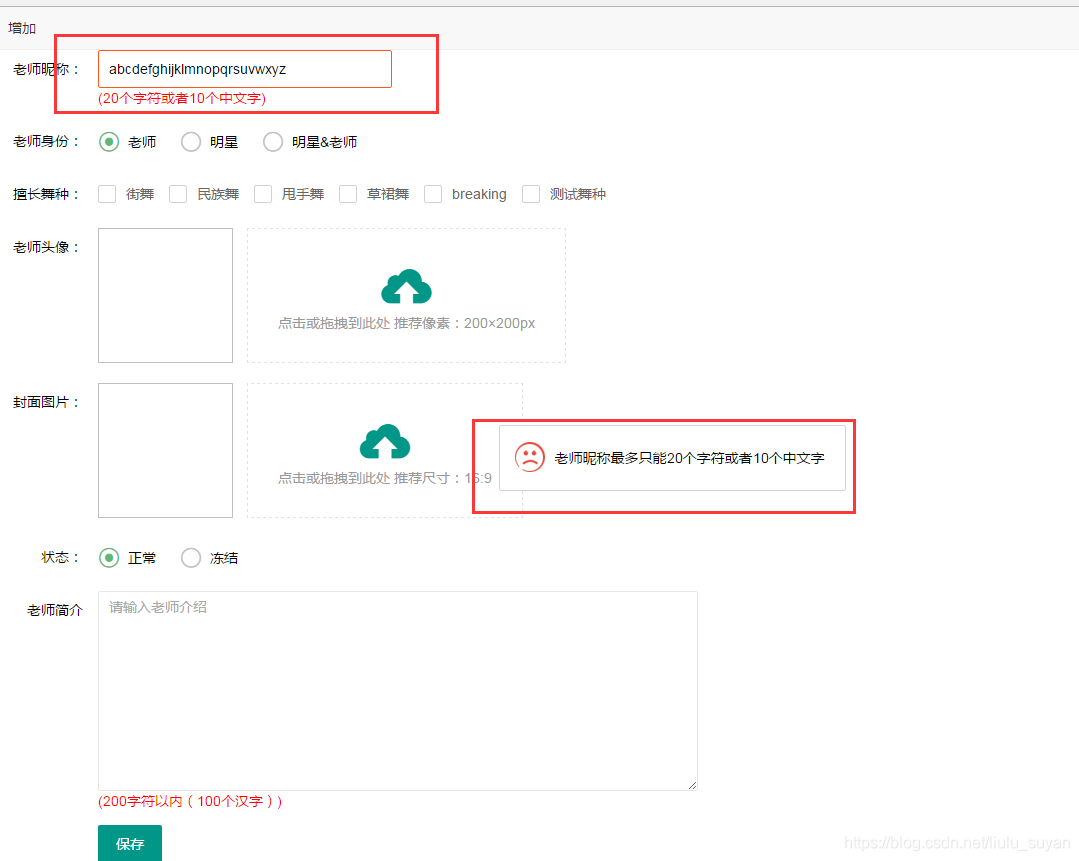
Task: Select the 老师 identity radio button
Action: tap(108, 142)
